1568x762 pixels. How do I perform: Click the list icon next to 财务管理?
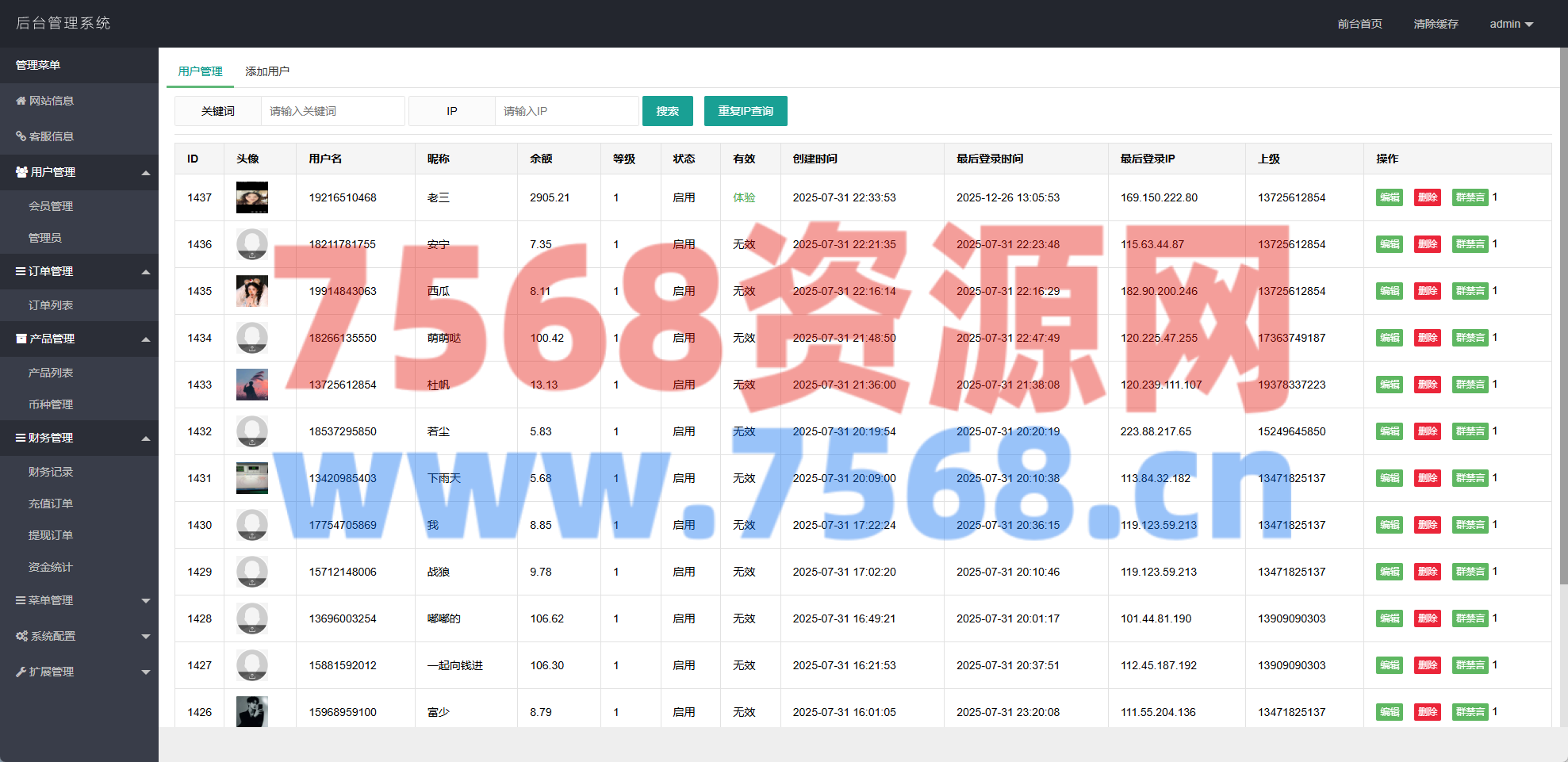coord(21,438)
